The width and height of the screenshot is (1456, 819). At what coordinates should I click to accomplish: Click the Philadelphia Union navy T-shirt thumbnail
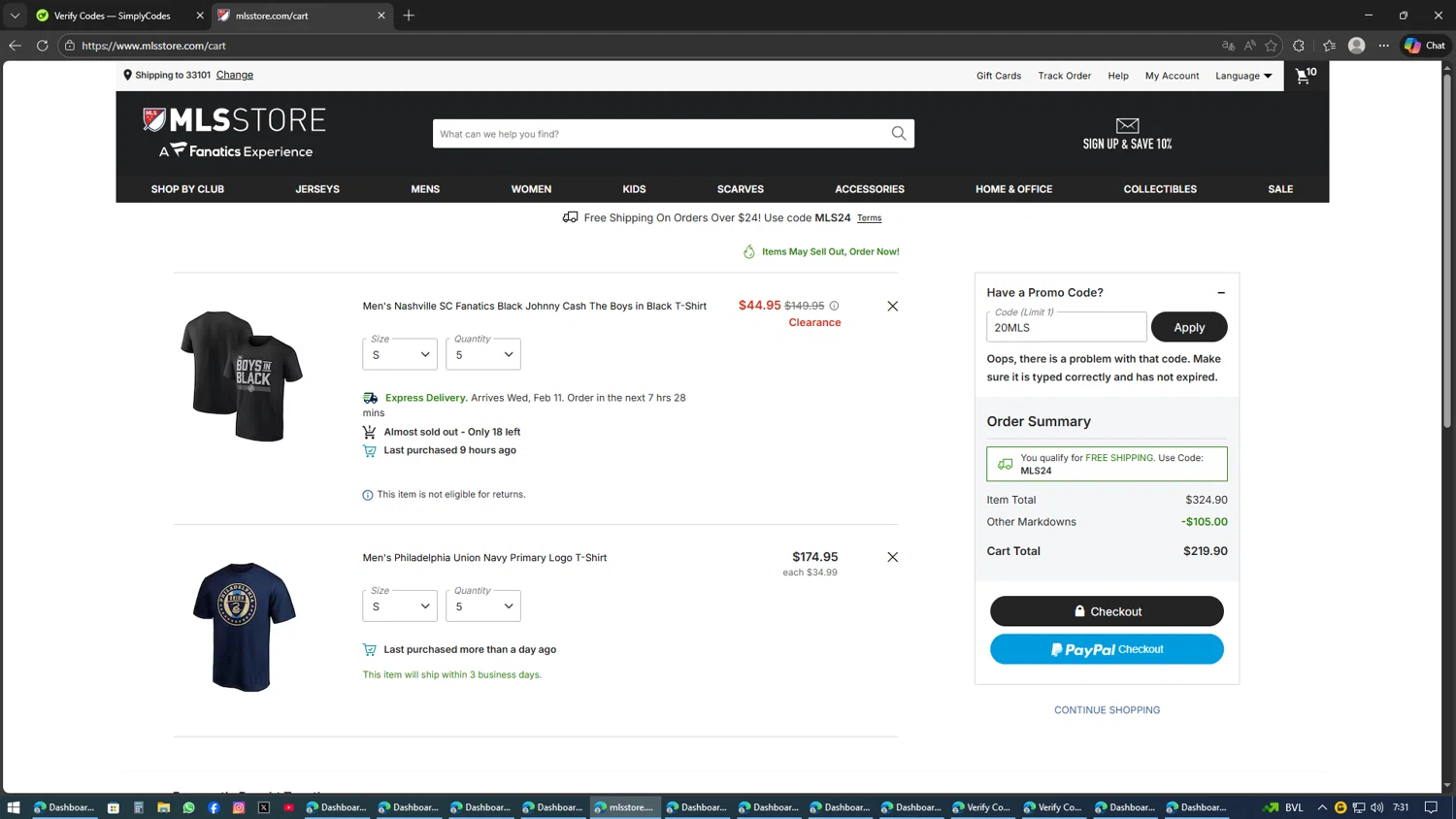pos(244,627)
